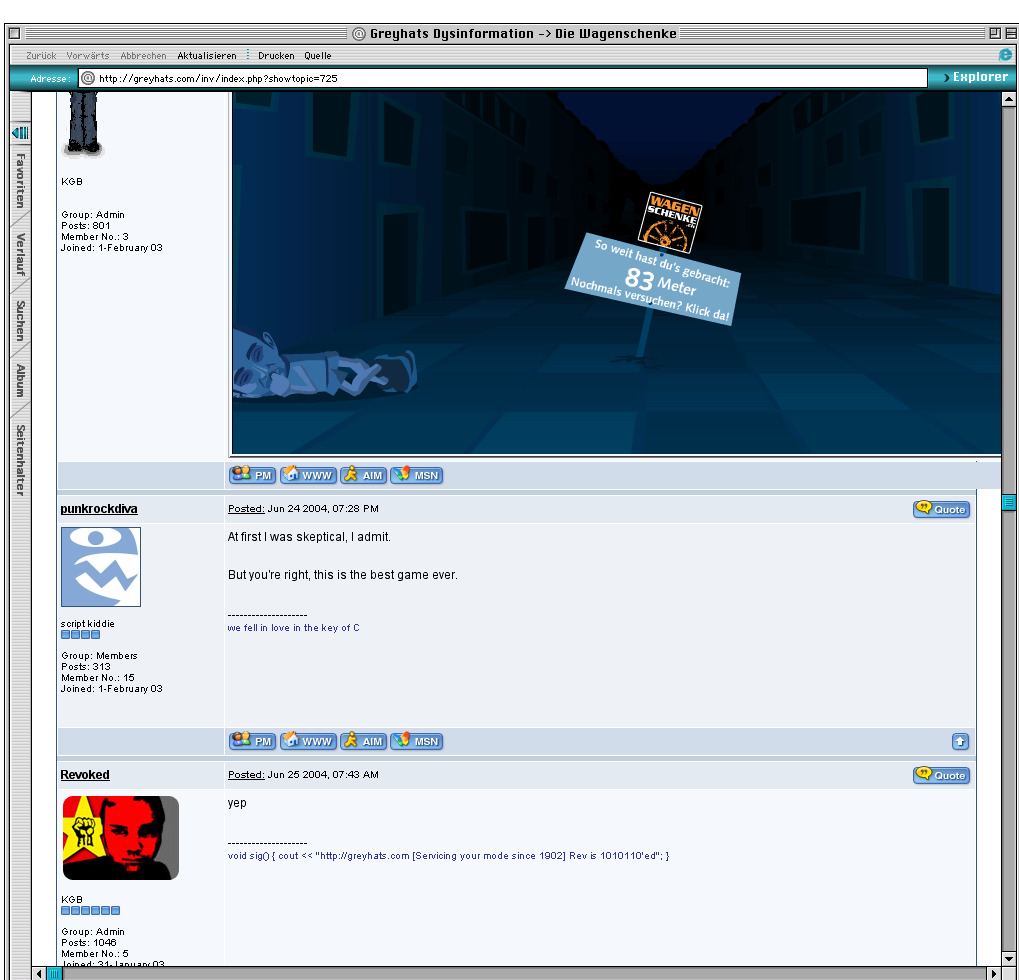Screen dimensions: 1019x980
Task: Click the vertical scrollbar down arrow
Action: [1009, 959]
